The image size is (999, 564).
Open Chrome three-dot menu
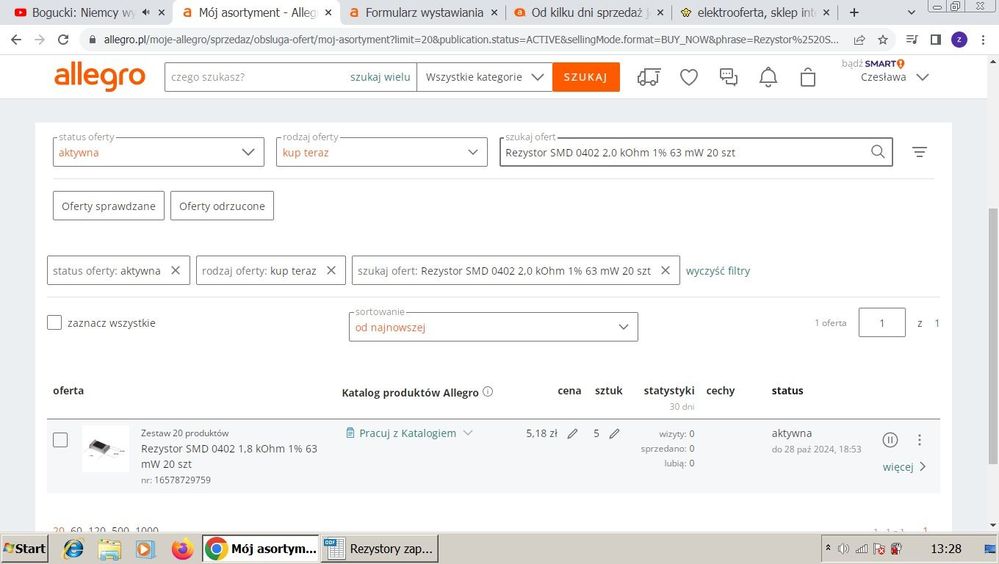click(x=984, y=40)
